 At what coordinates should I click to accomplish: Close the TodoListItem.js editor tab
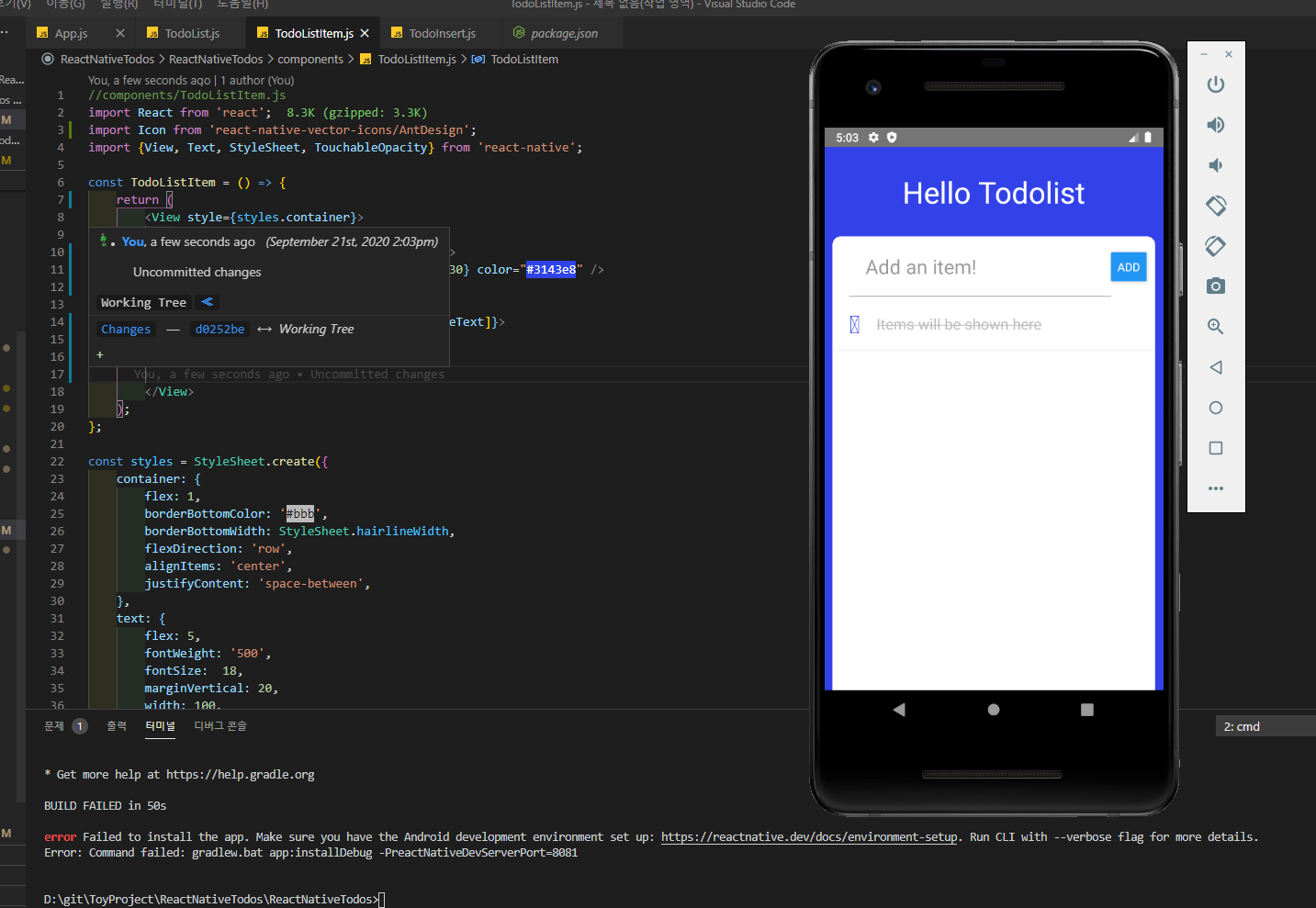tap(365, 33)
